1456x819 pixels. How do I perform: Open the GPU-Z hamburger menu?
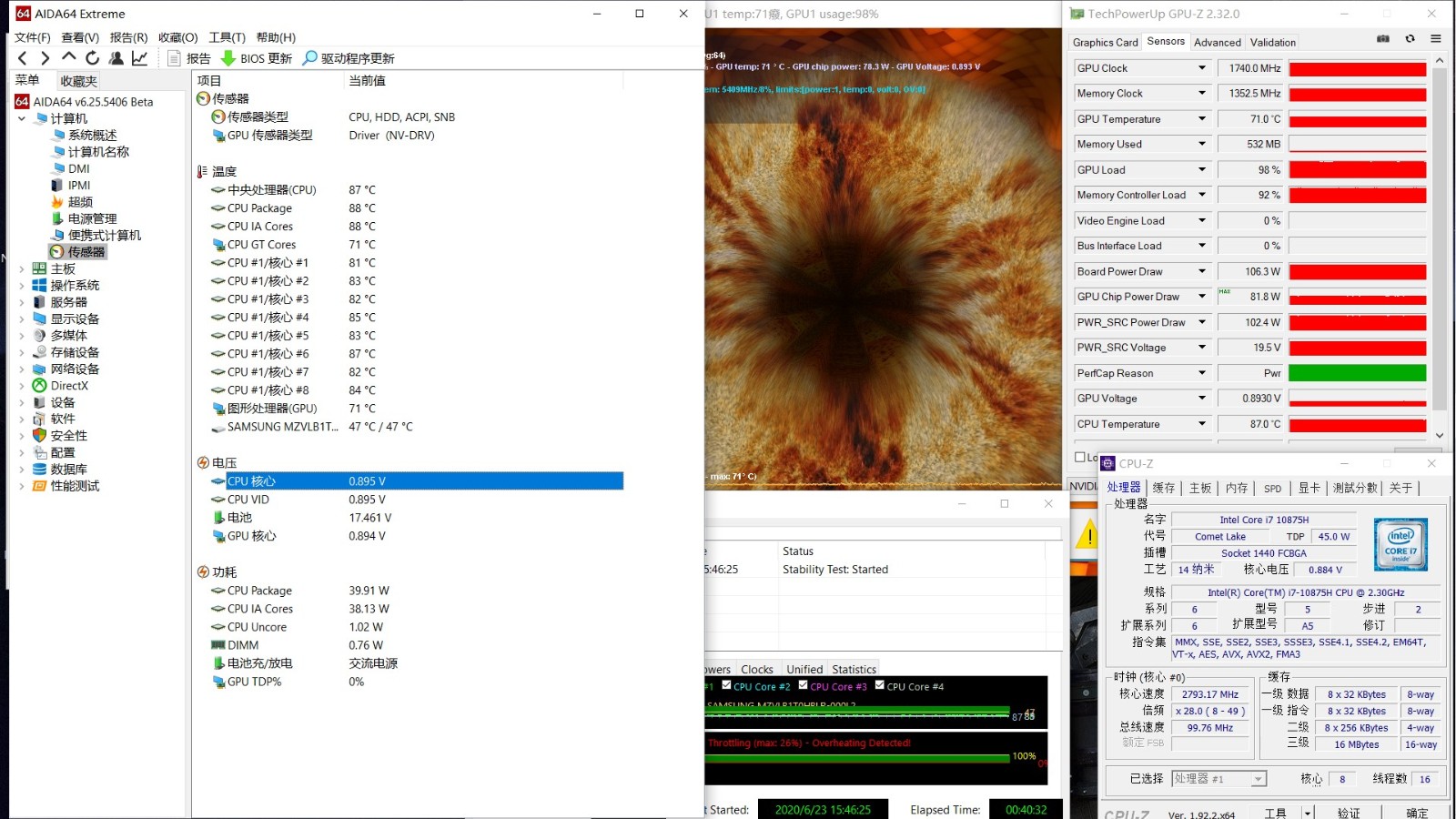point(1436,39)
